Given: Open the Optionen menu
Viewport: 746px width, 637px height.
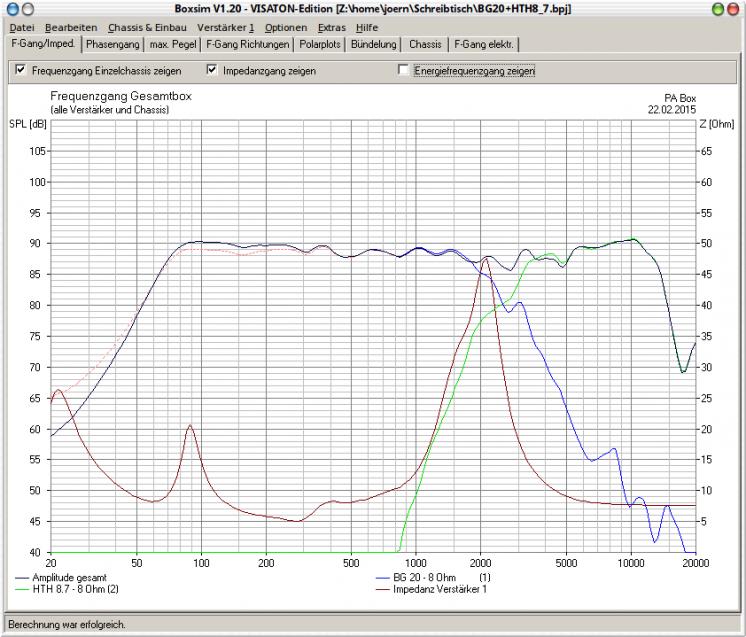Looking at the screenshot, I should (x=287, y=27).
